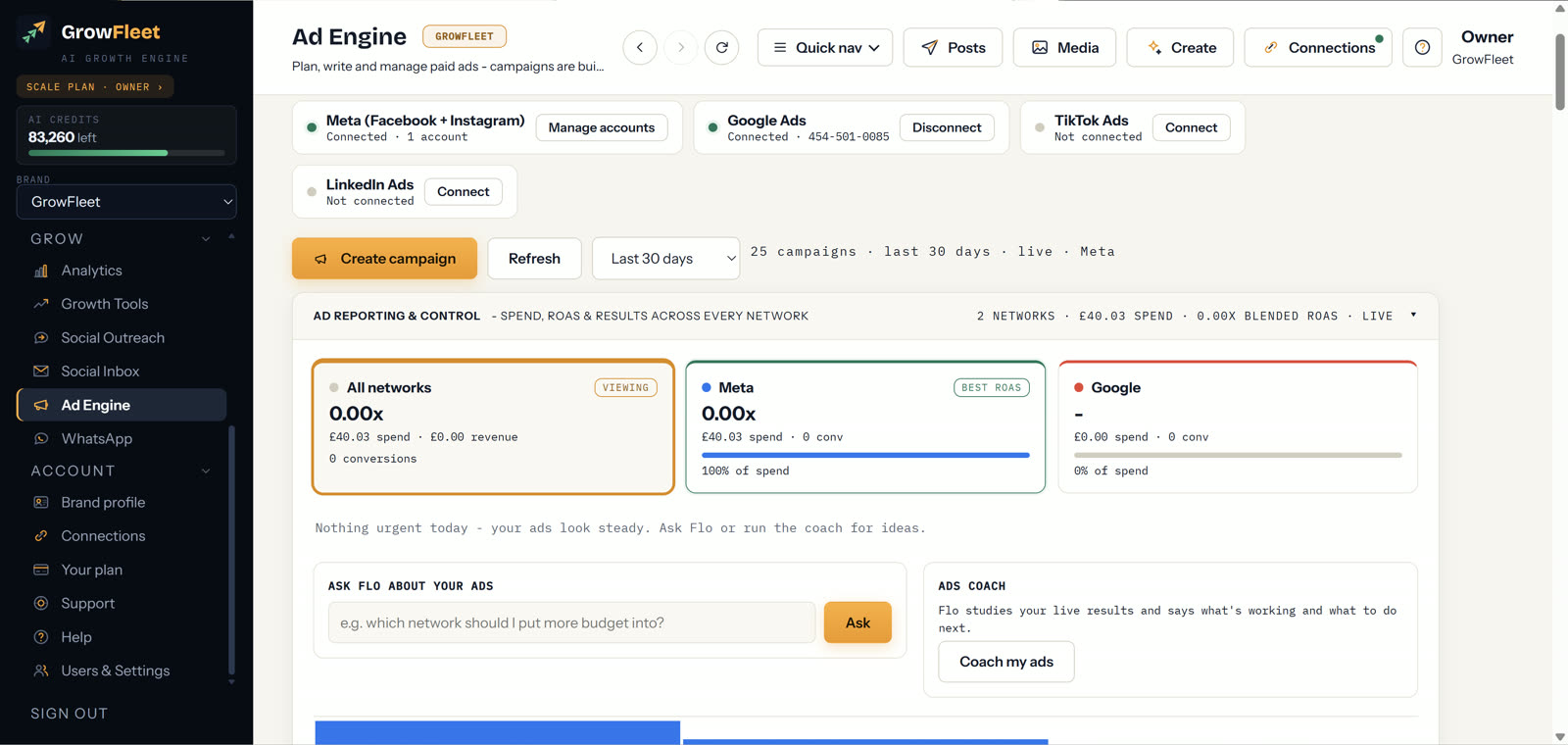Collapse the GROW section chevron

pyautogui.click(x=206, y=239)
